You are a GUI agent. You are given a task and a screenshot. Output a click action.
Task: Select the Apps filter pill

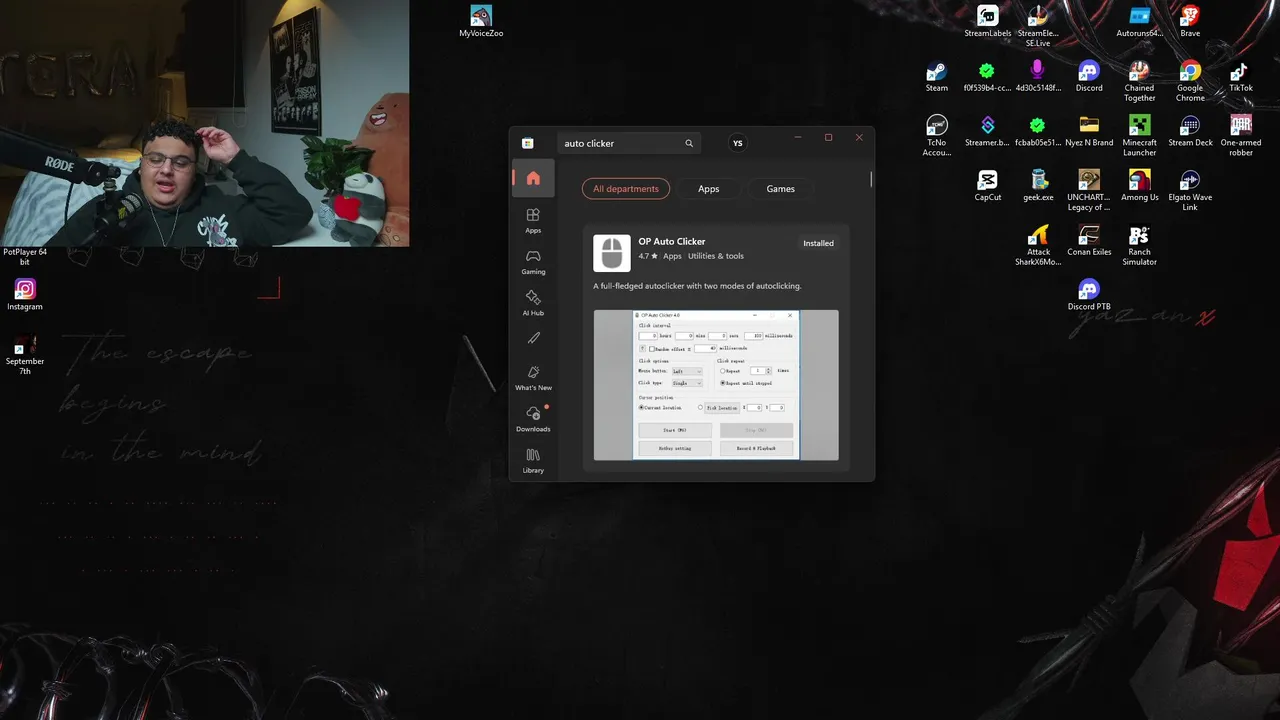[709, 189]
